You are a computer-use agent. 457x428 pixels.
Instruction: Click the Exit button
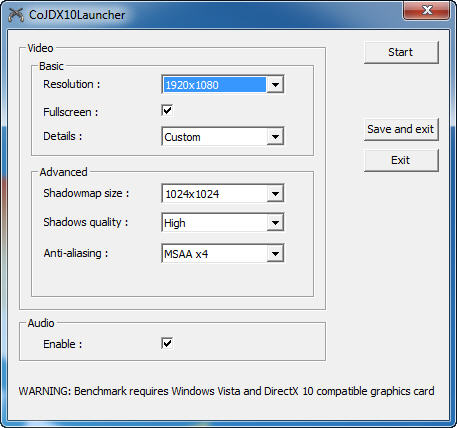click(x=401, y=160)
